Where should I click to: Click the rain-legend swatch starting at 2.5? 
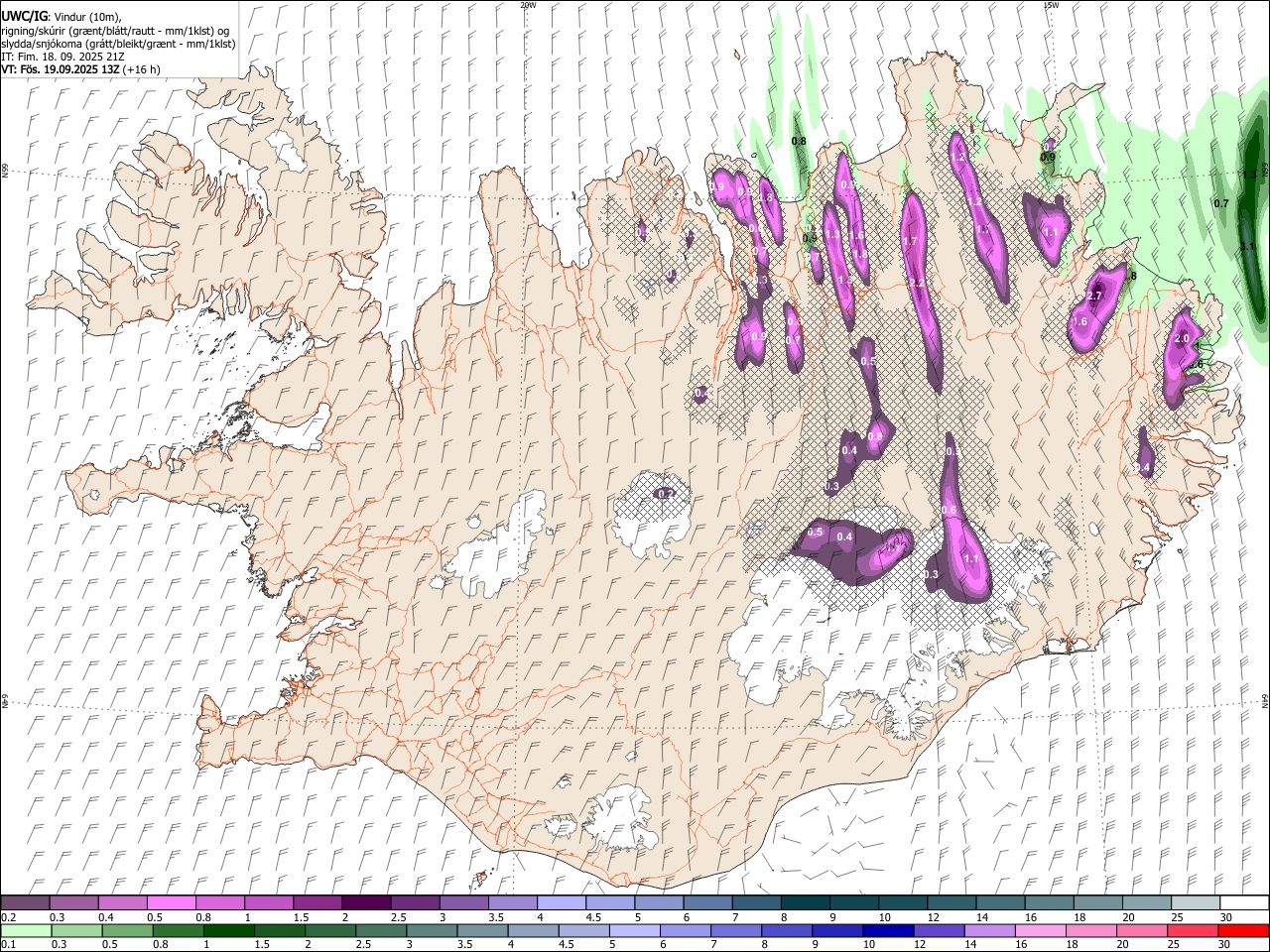382,931
